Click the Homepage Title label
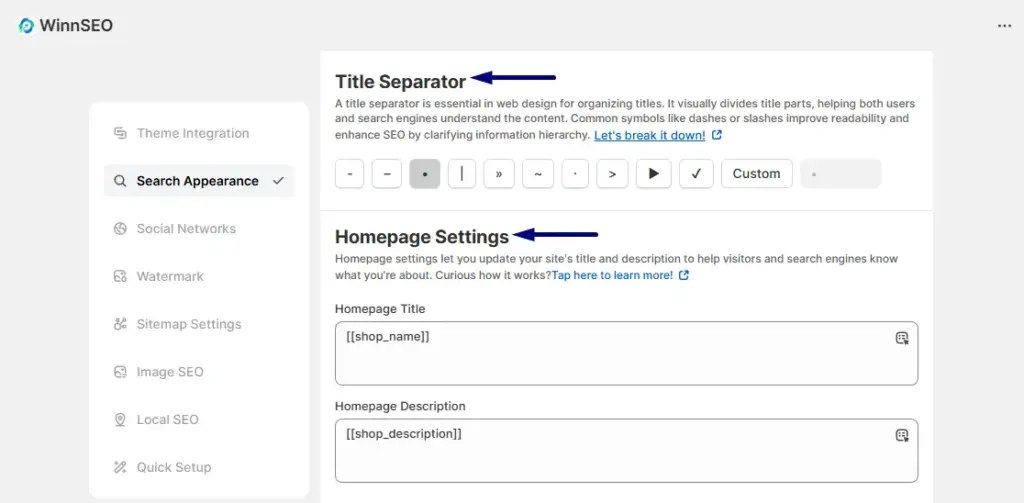This screenshot has width=1024, height=503. (x=380, y=308)
